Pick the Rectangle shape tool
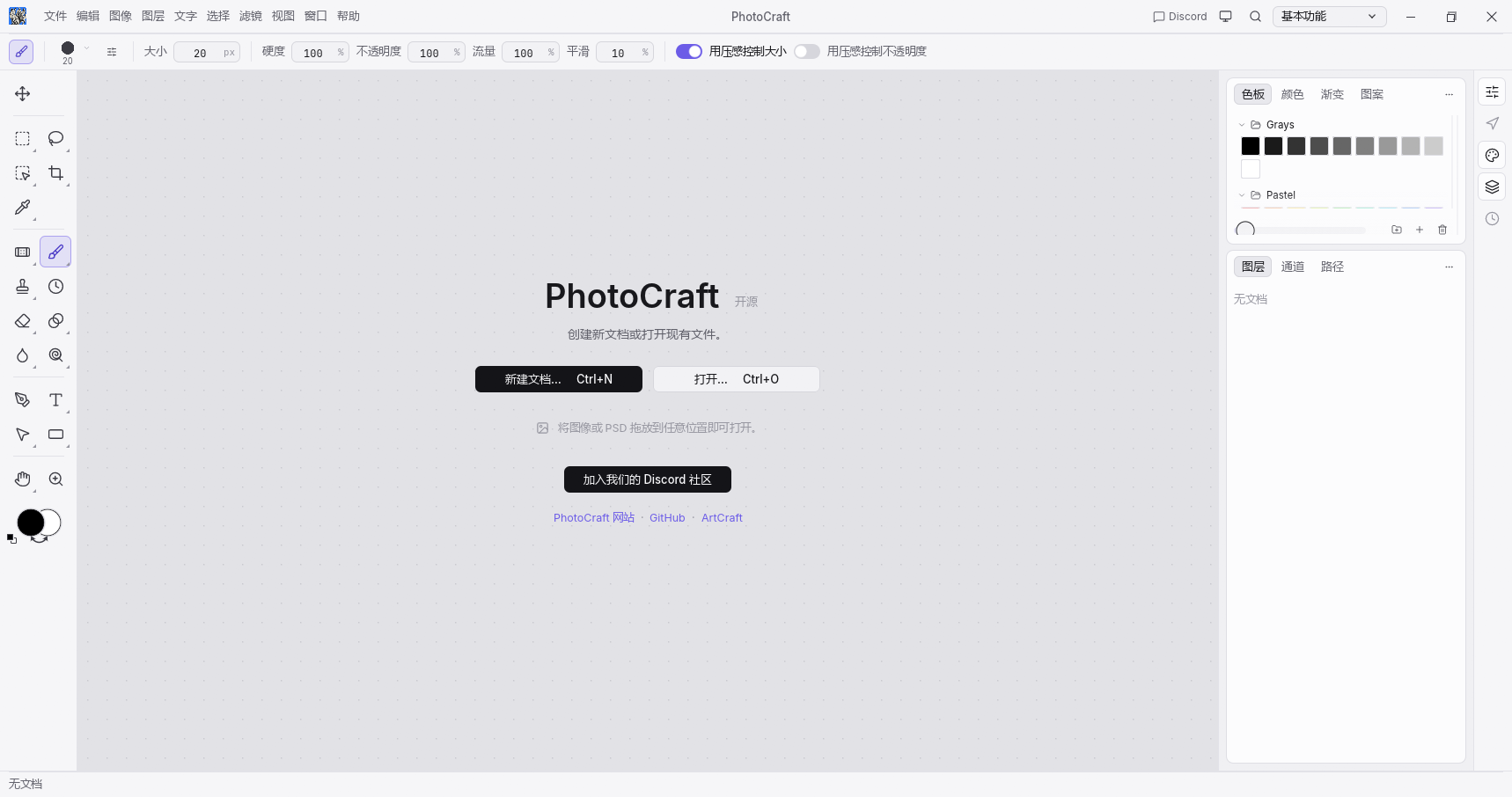 pyautogui.click(x=55, y=435)
